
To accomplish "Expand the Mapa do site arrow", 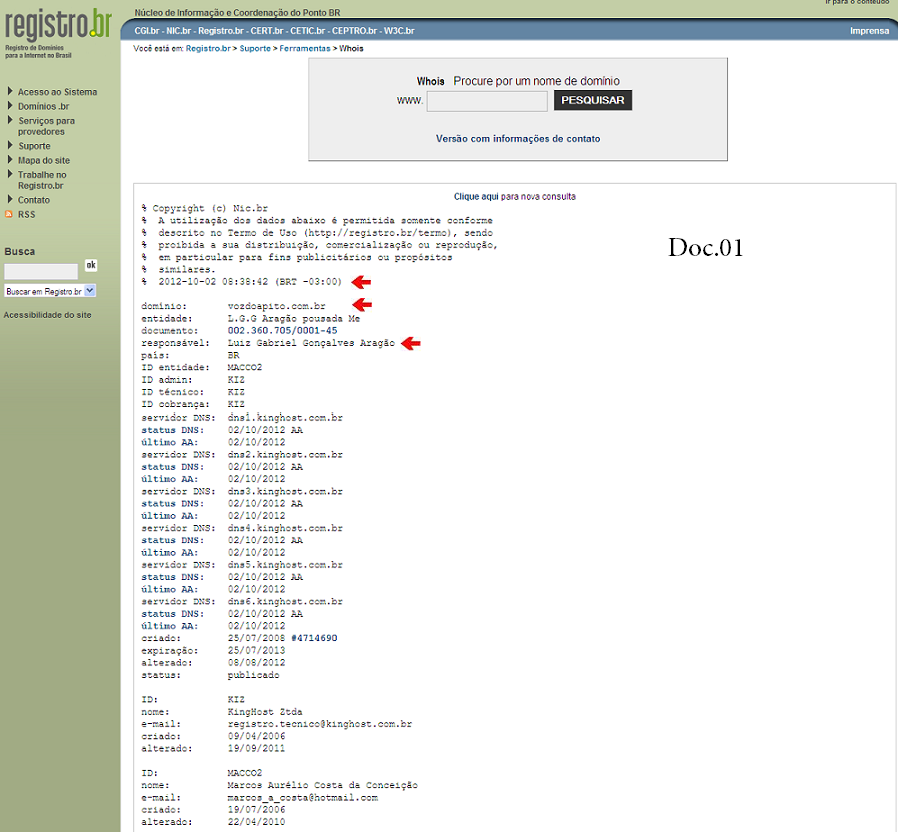I will 10,159.
